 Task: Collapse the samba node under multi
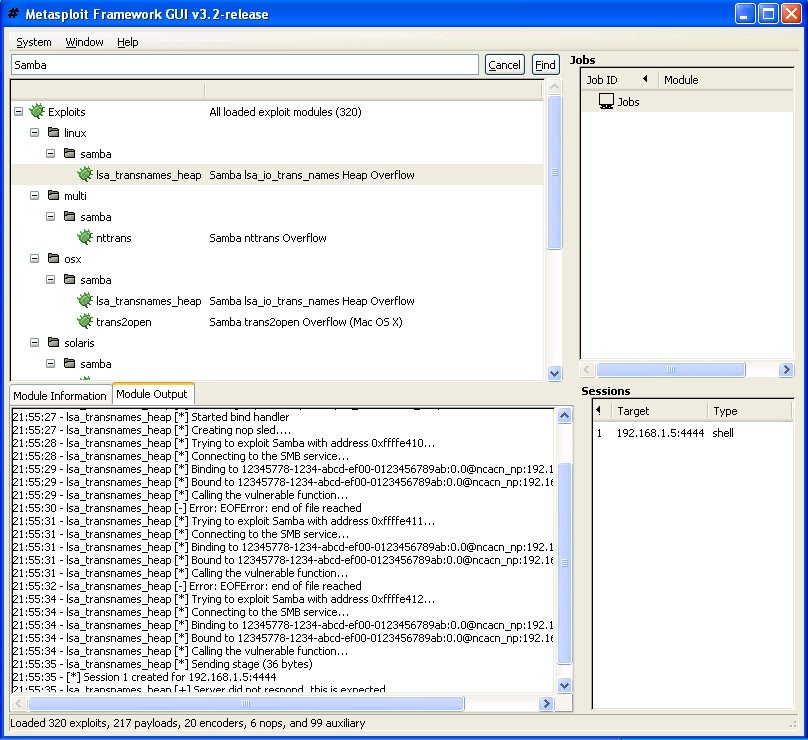tap(50, 216)
